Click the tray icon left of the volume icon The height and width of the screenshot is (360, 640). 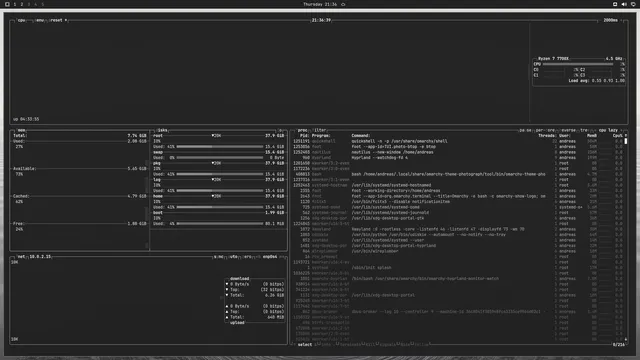(x=615, y=4)
